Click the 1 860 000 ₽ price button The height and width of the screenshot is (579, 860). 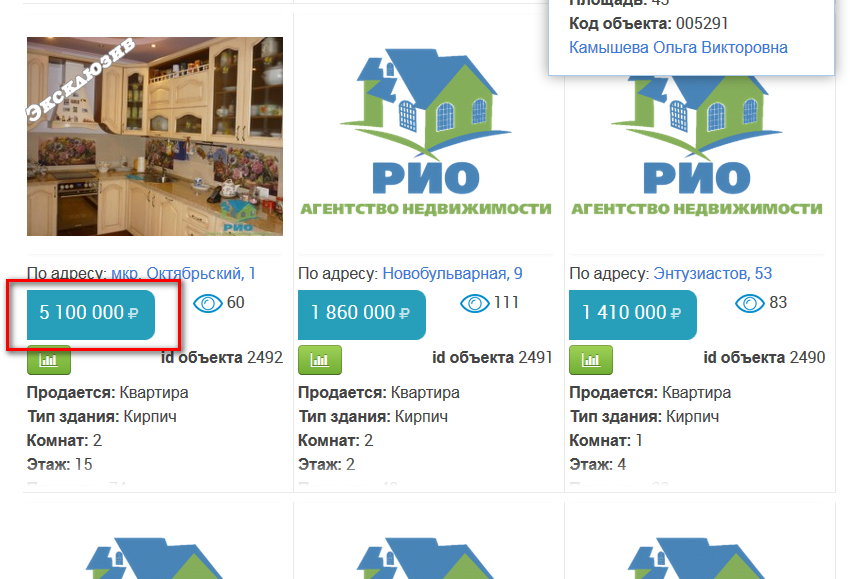click(361, 315)
